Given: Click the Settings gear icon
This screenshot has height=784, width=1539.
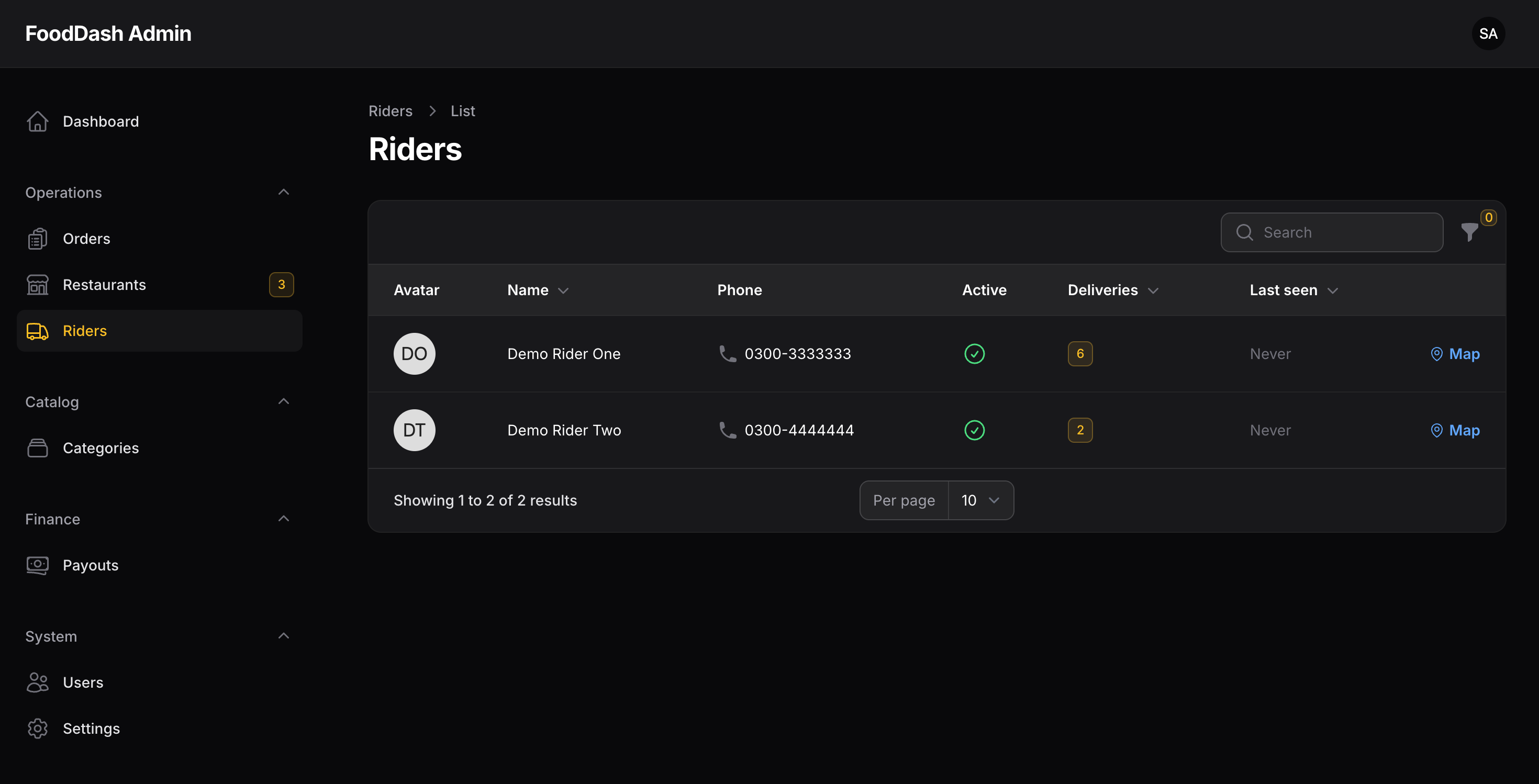Looking at the screenshot, I should pyautogui.click(x=38, y=729).
